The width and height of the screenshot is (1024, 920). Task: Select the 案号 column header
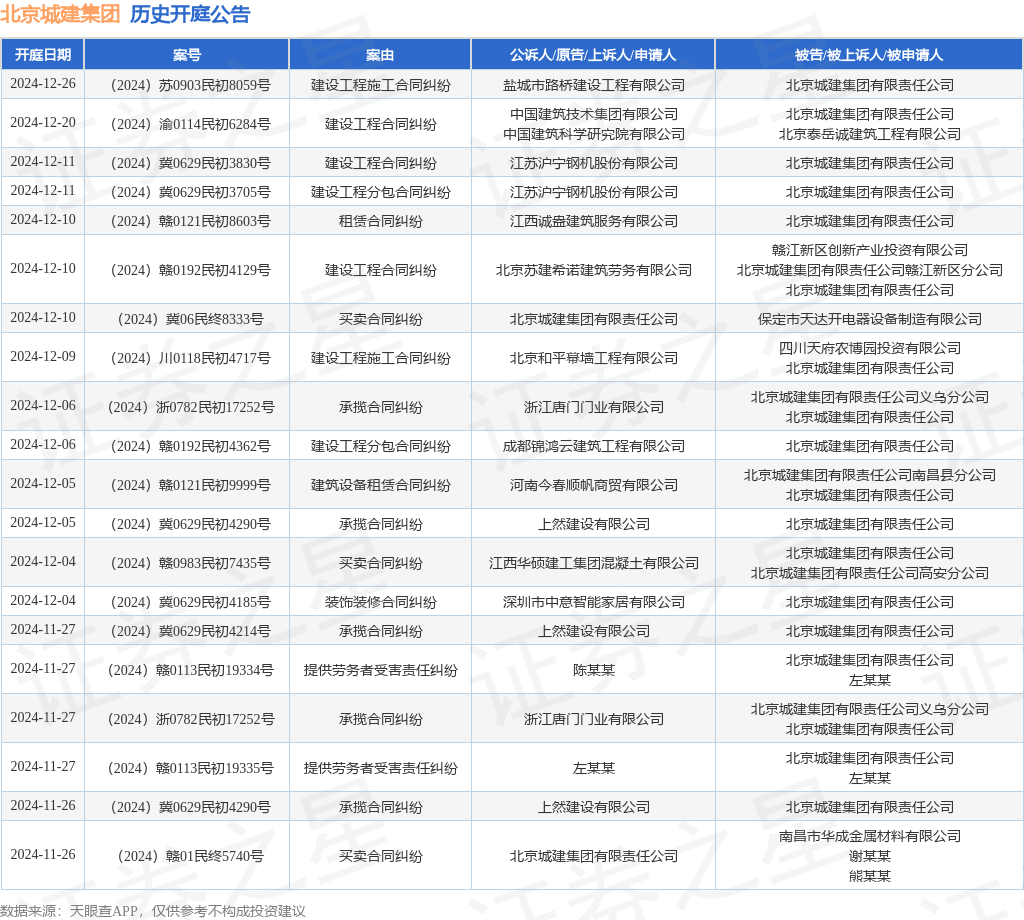click(187, 55)
